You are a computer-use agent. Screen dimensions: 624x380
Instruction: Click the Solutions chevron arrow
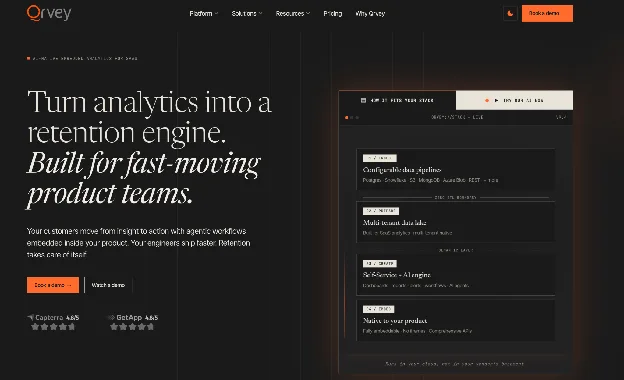(x=261, y=14)
